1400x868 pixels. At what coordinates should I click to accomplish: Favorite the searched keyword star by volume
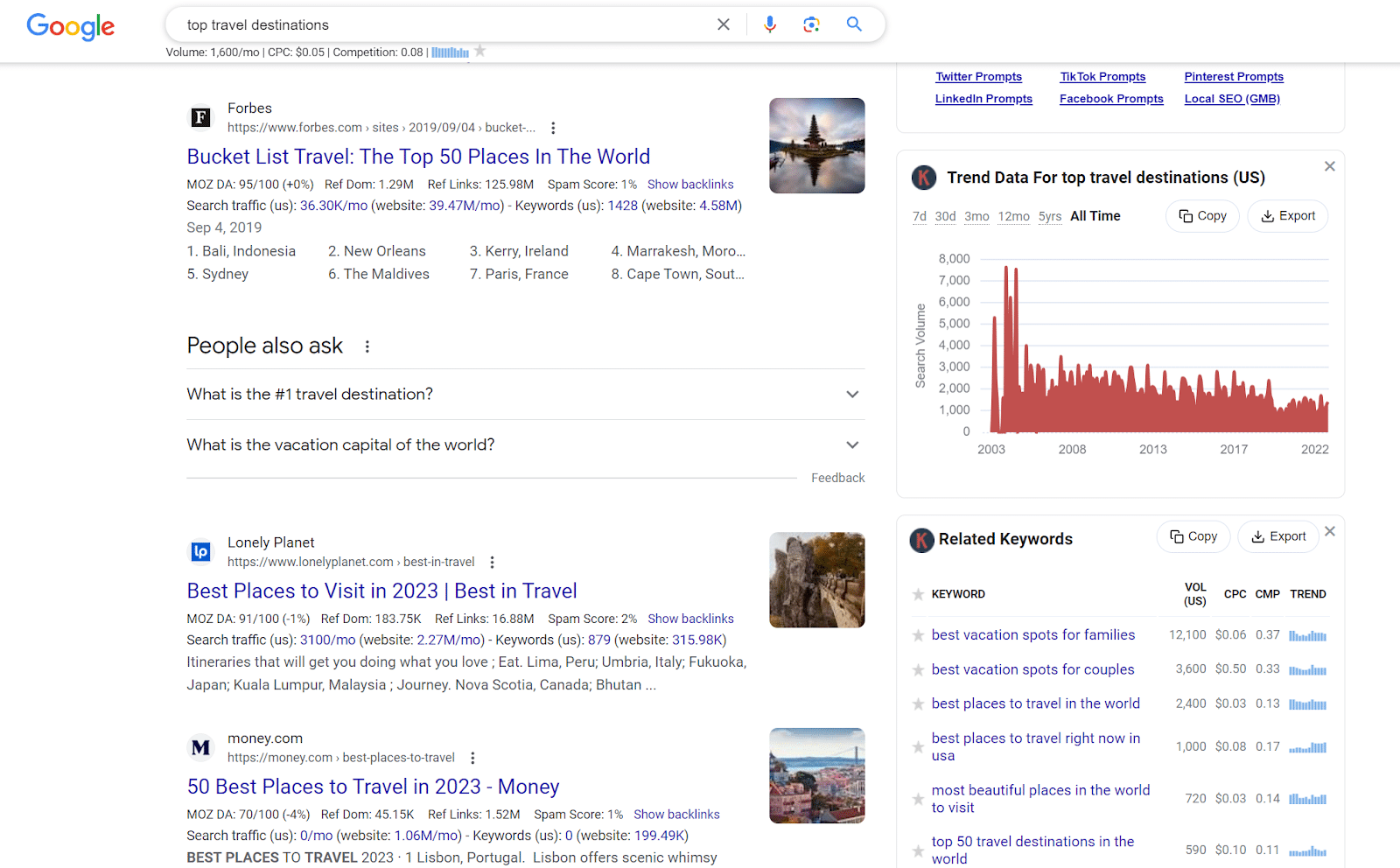(x=479, y=52)
